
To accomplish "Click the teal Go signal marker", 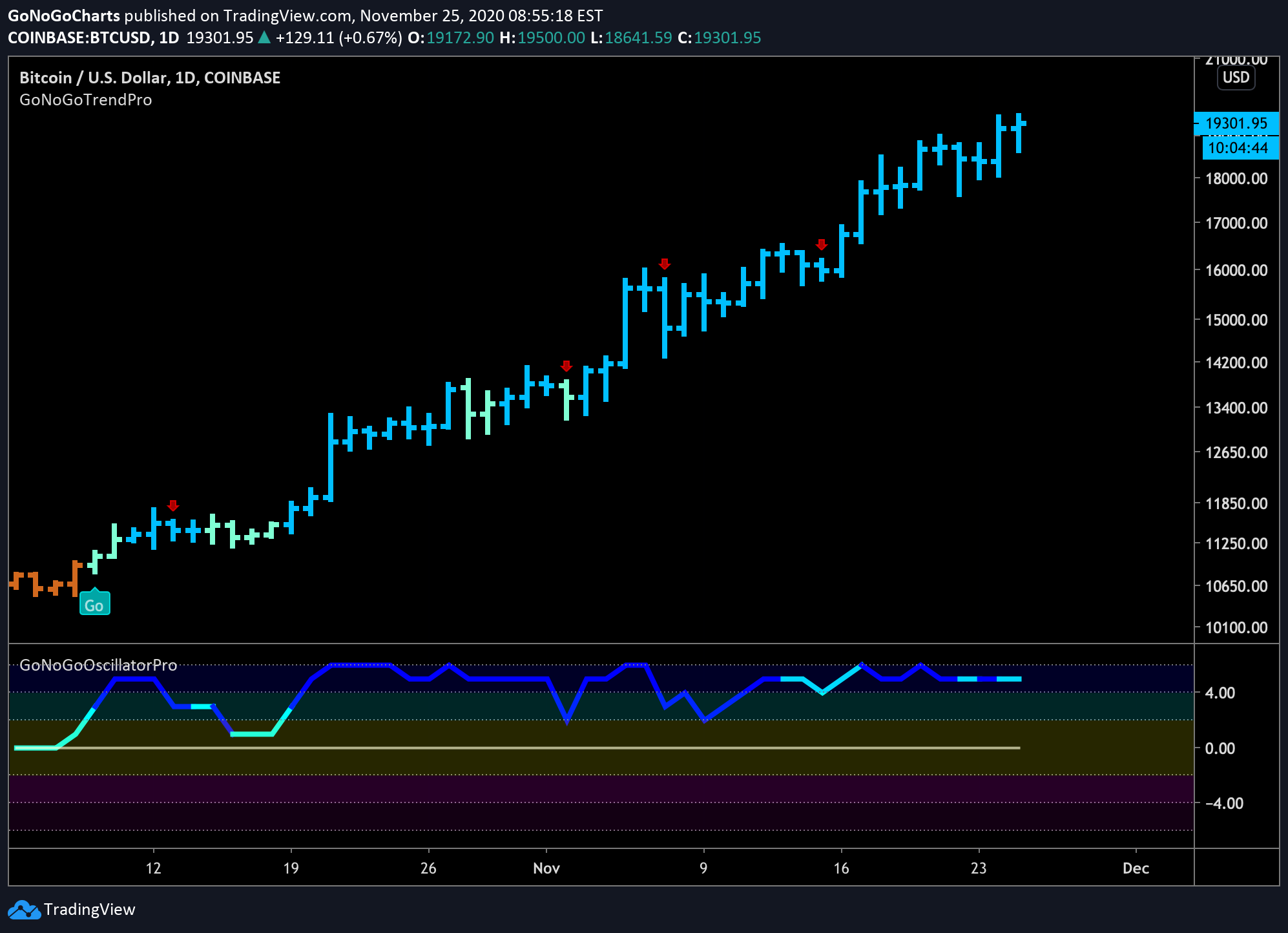I will coord(94,602).
